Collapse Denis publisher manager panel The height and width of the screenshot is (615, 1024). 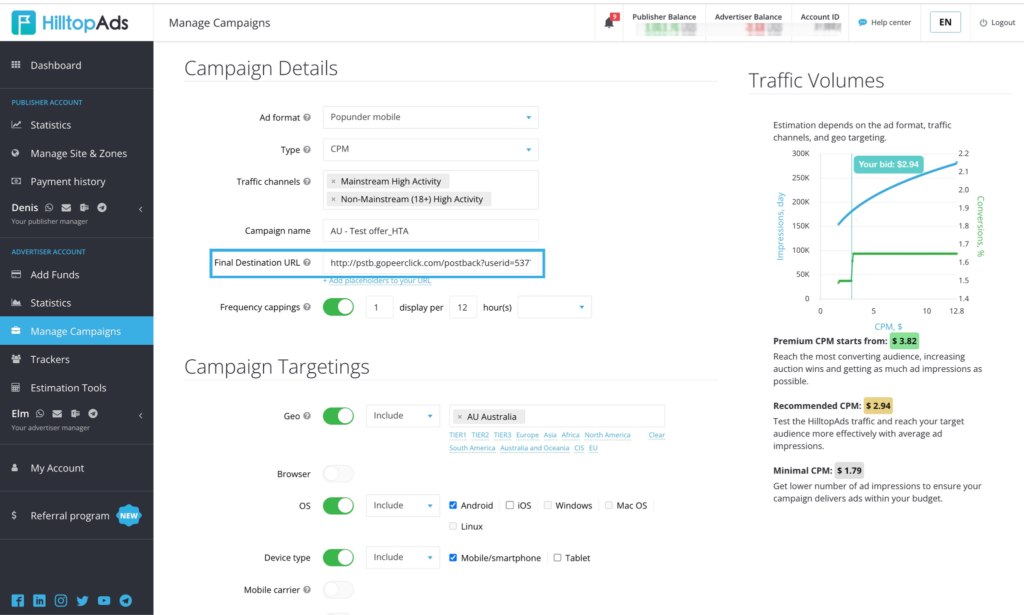[140, 209]
